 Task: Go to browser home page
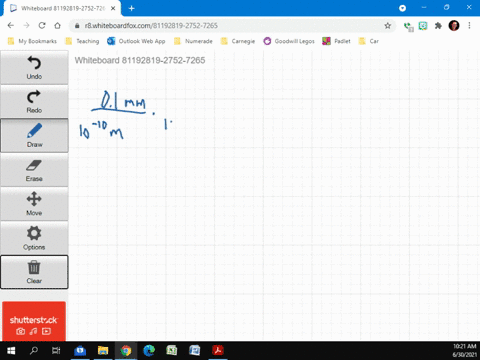57,26
